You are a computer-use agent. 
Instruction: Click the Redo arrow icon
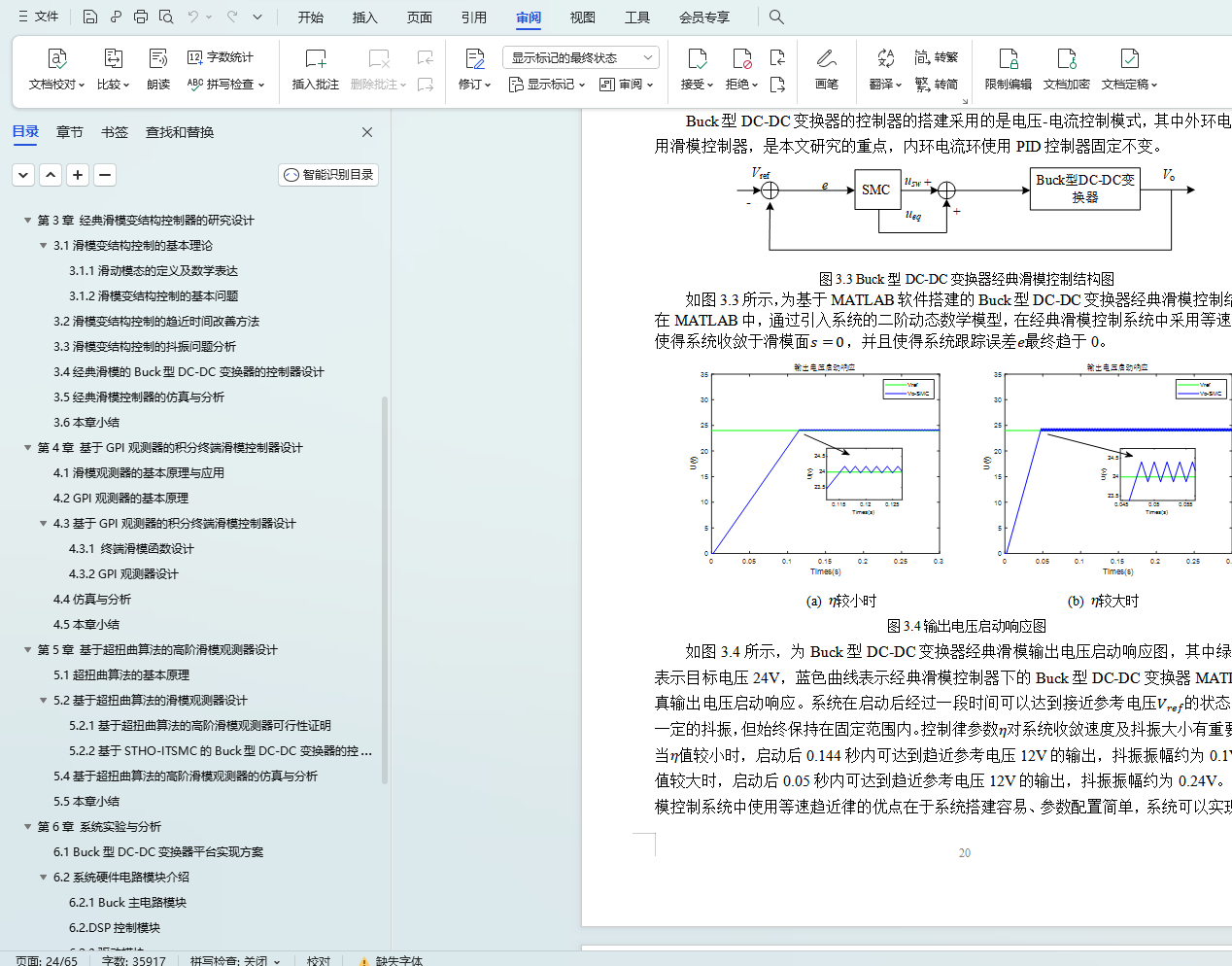pos(232,17)
